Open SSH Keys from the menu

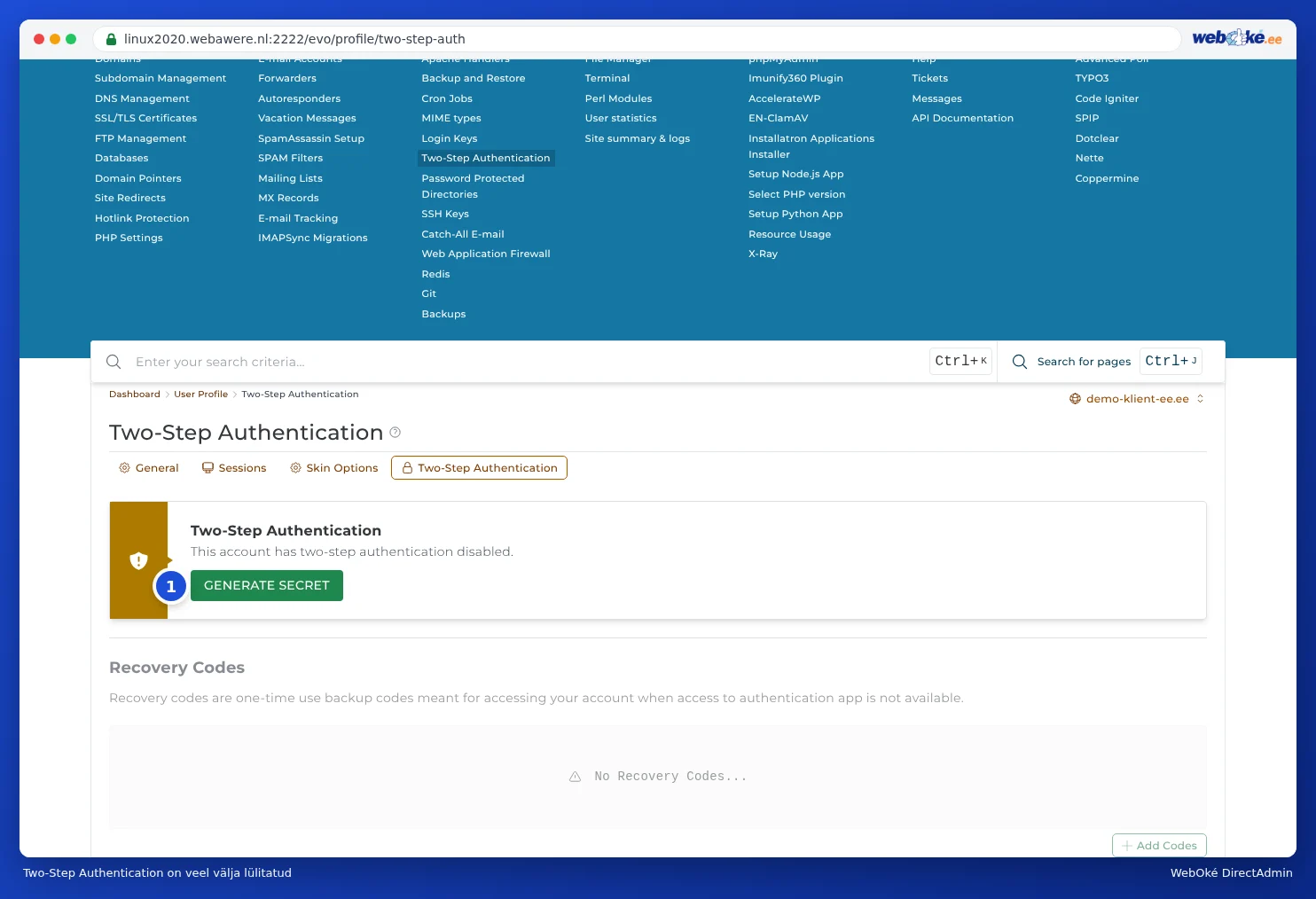(x=445, y=214)
